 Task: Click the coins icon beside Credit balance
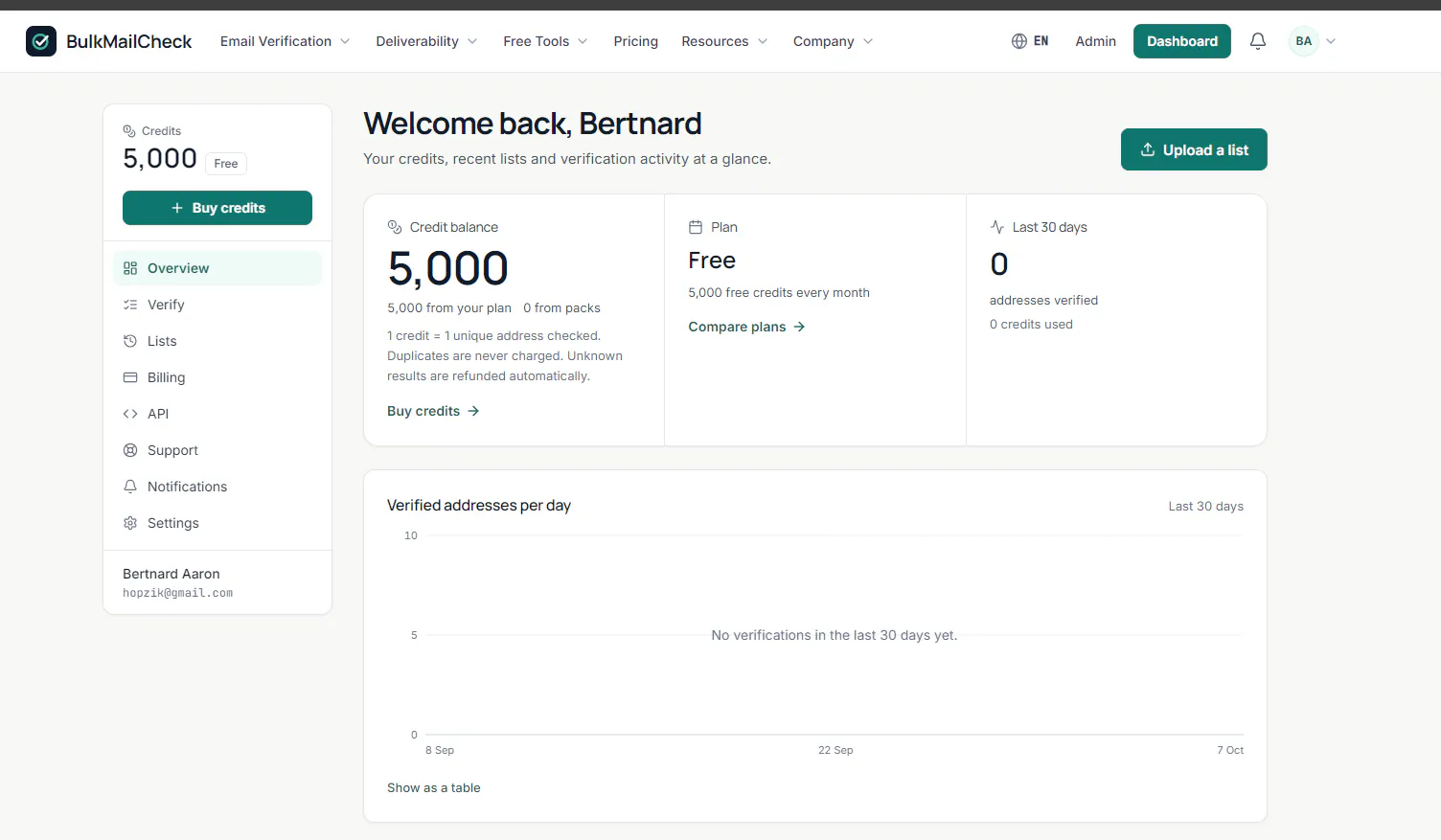coord(395,227)
